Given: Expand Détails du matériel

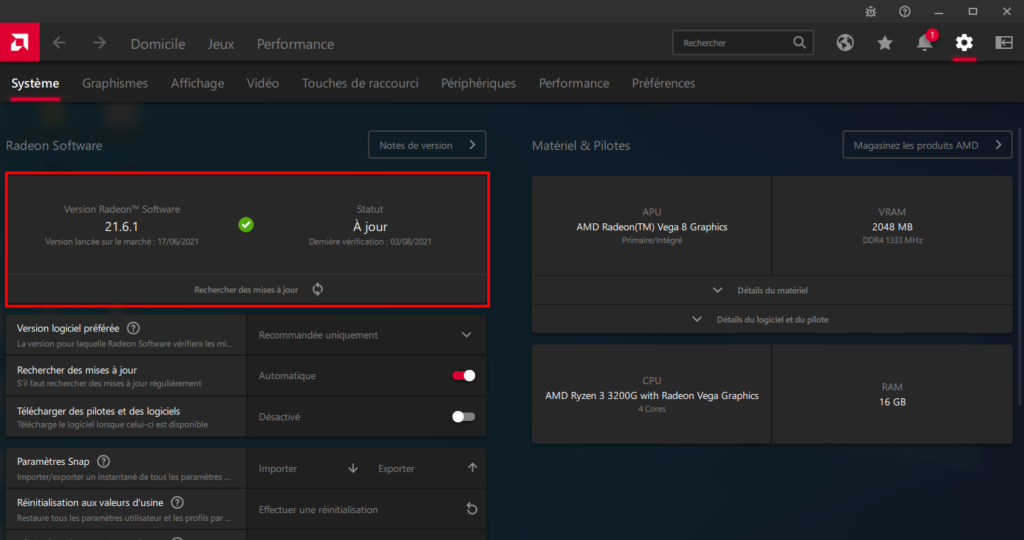Looking at the screenshot, I should coord(772,290).
